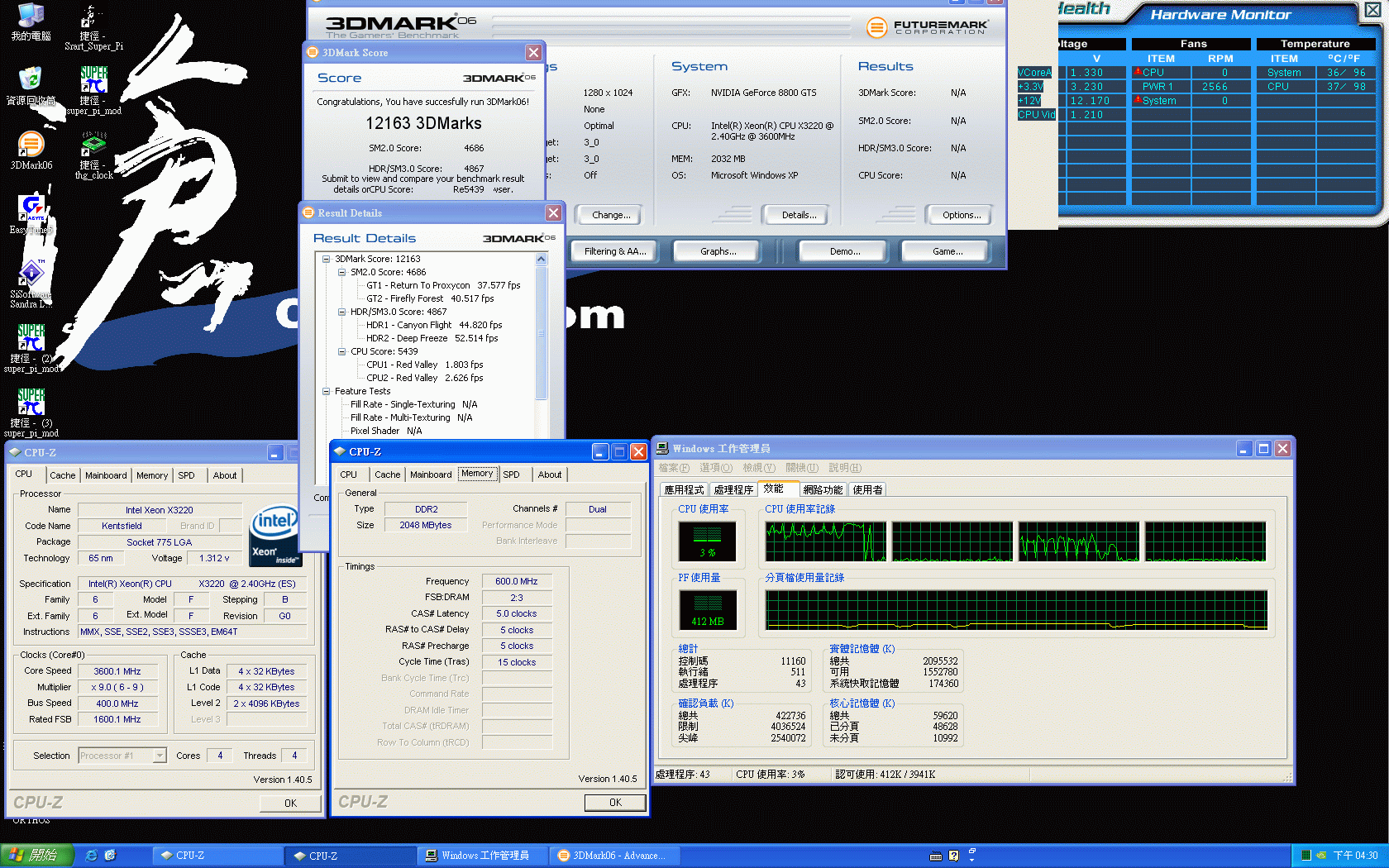Open the 3DMark06 desktop shortcut icon
This screenshot has width=1389, height=868.
coord(31,145)
